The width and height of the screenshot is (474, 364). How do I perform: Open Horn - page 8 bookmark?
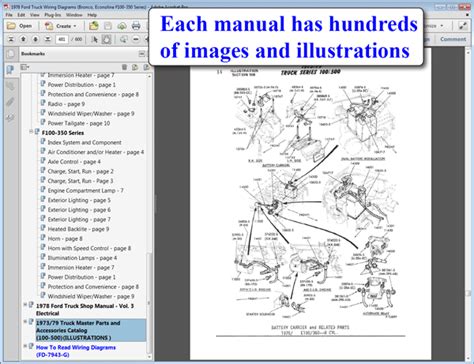pyautogui.click(x=65, y=239)
